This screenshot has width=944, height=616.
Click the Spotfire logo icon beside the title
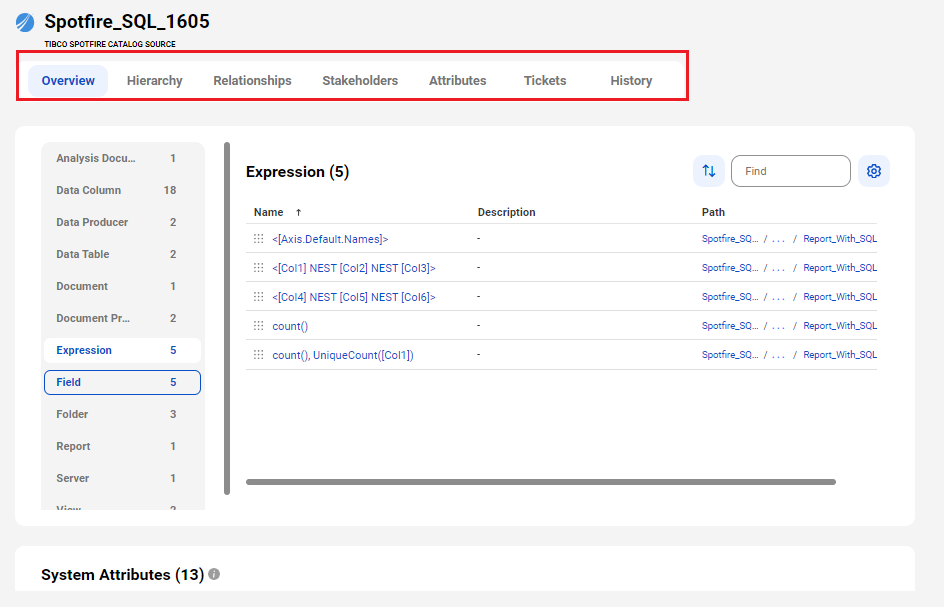tap(25, 22)
